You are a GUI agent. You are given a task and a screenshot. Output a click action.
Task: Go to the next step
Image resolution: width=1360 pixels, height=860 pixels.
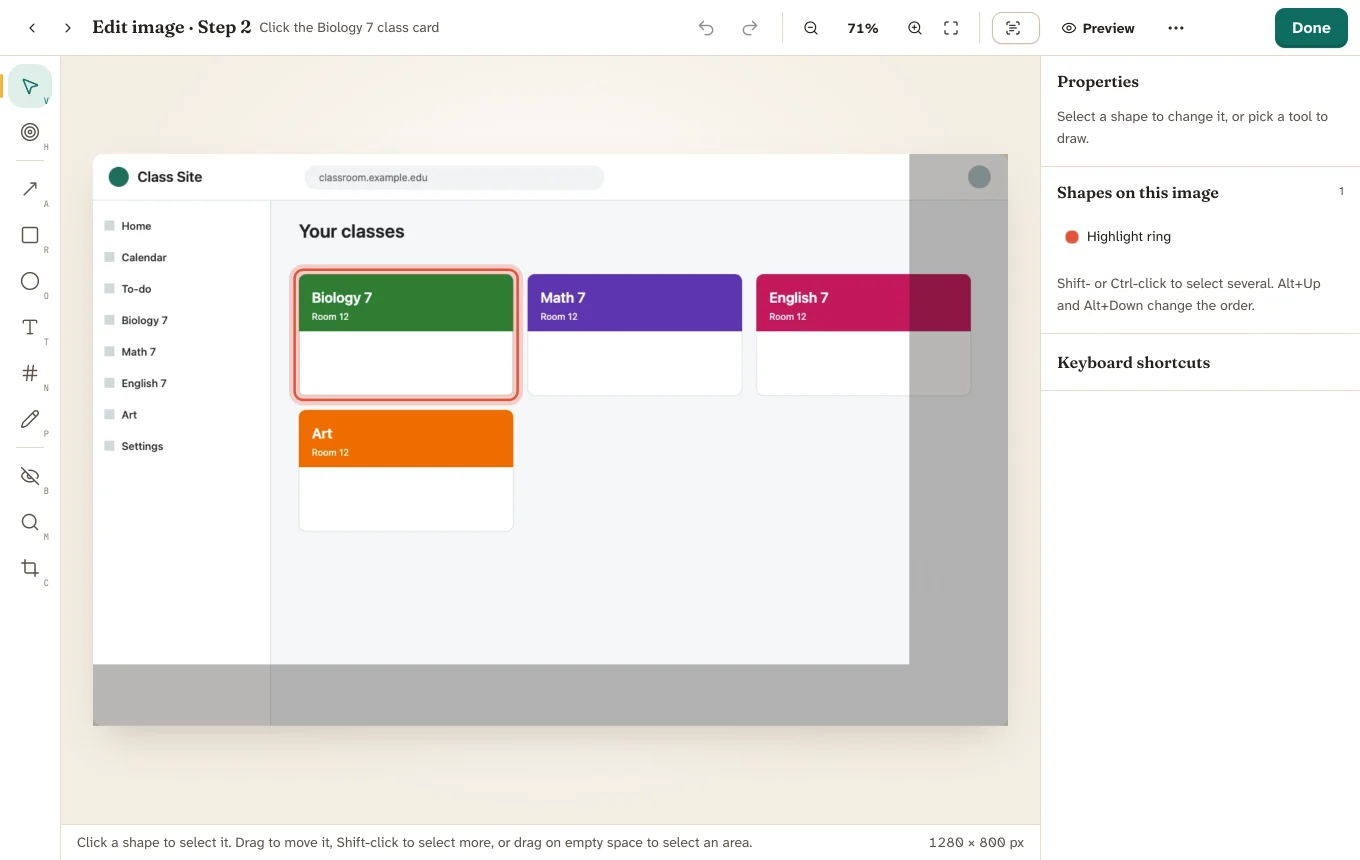coord(68,28)
